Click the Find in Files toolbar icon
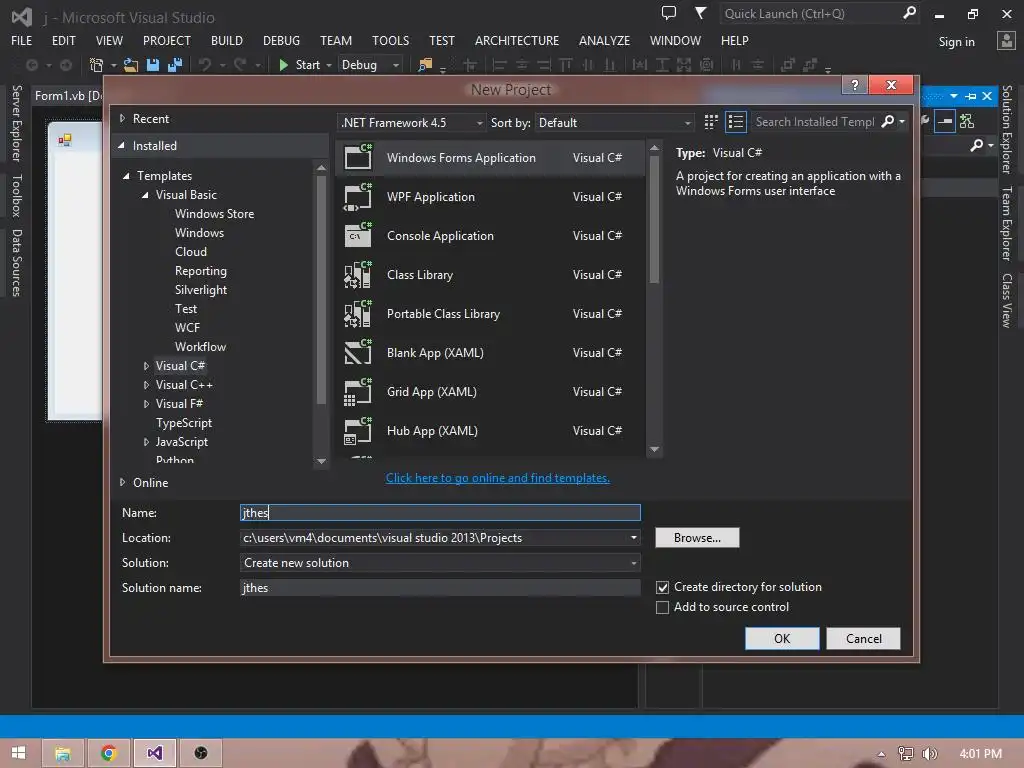 [x=425, y=65]
